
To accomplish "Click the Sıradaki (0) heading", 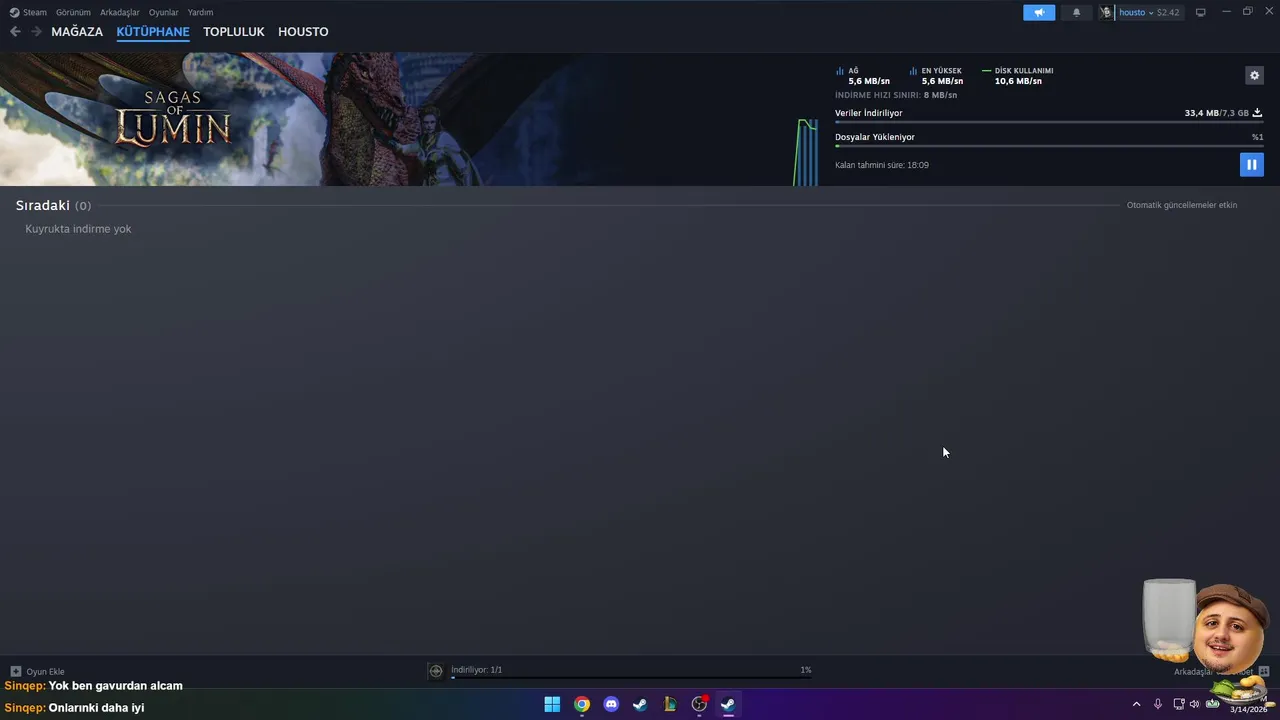I will click(53, 205).
